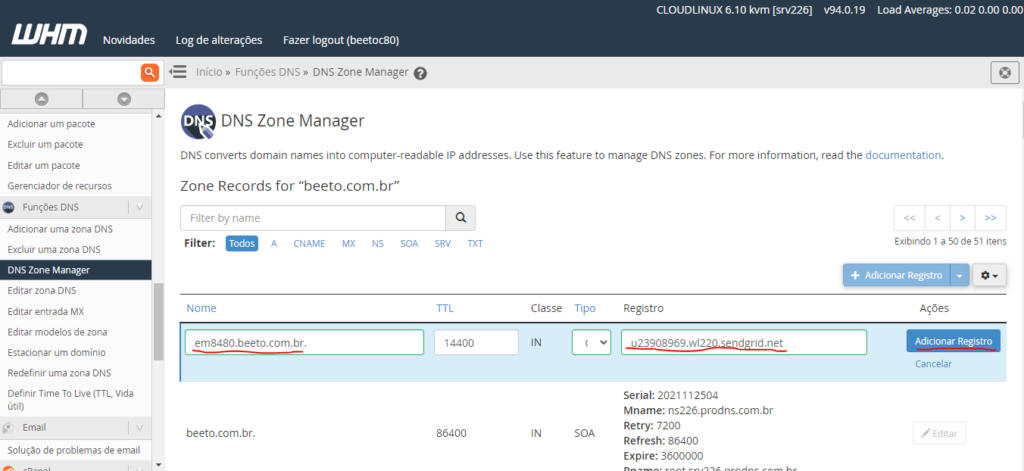Filter records by NS type
1024x471 pixels.
pyautogui.click(x=377, y=244)
